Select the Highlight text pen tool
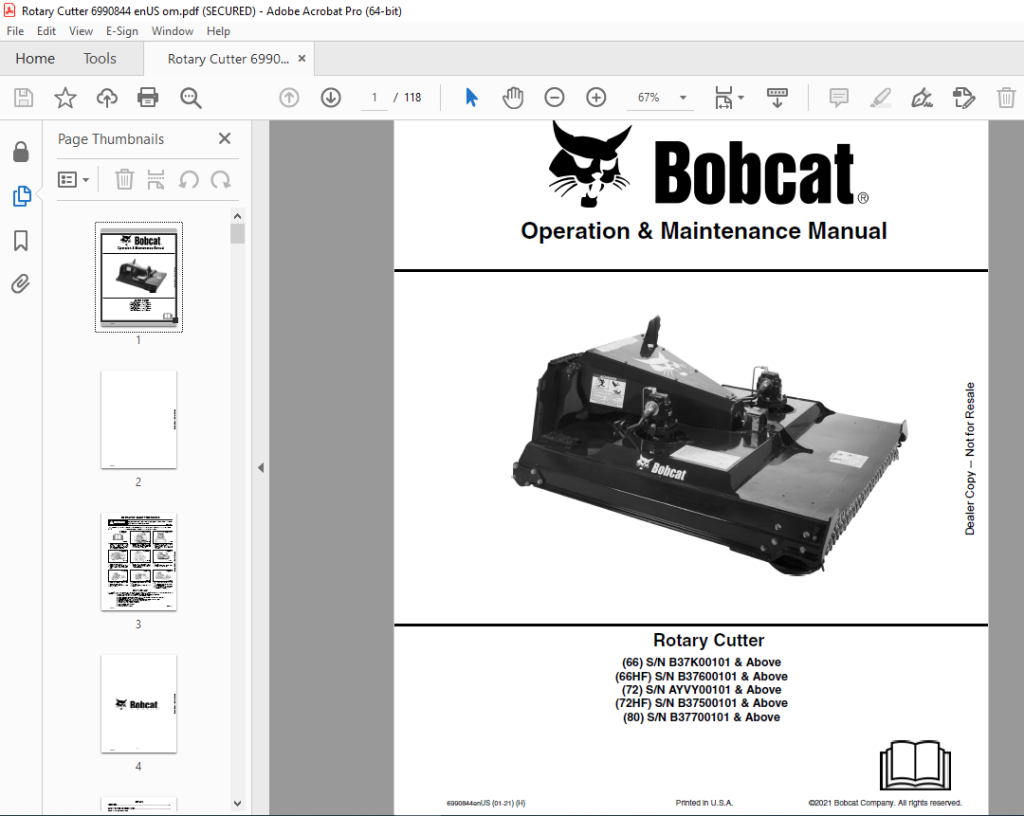Image resolution: width=1024 pixels, height=816 pixels. [x=880, y=98]
